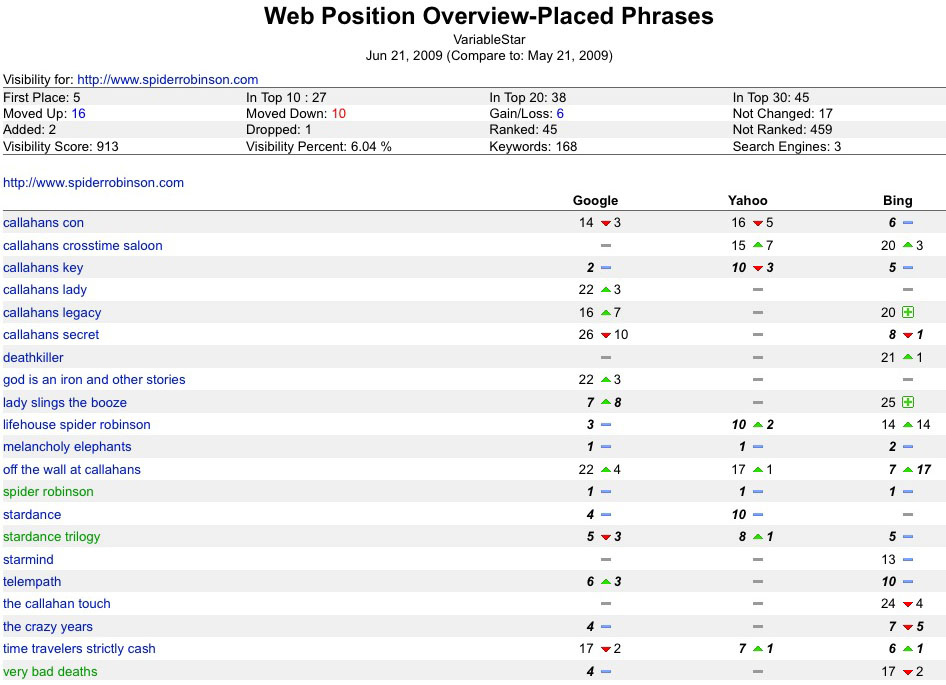Viewport: 946px width, 685px height.
Task: Click green up arrow in deathkiller Bing cell
Action: [907, 357]
